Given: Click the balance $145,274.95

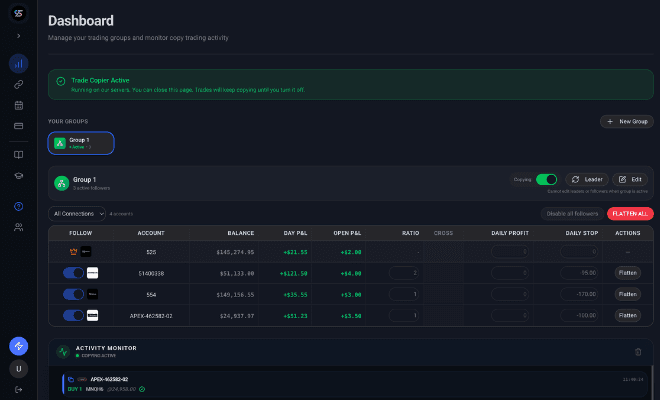Looking at the screenshot, I should pos(235,252).
